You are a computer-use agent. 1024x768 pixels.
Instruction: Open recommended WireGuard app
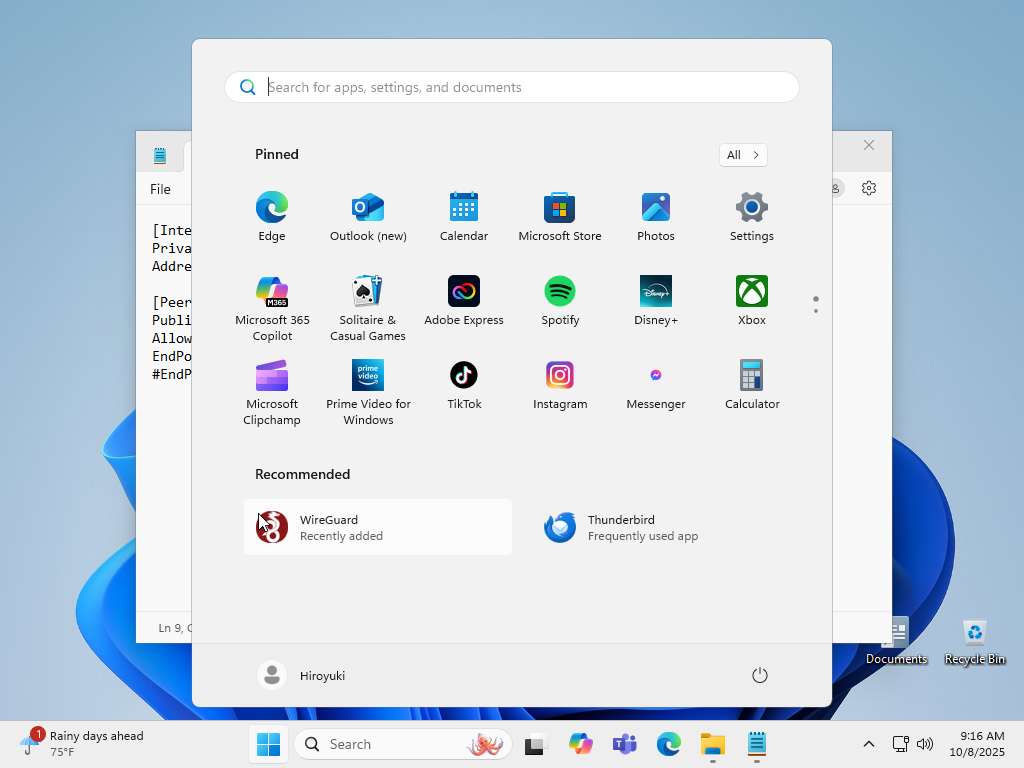click(378, 527)
